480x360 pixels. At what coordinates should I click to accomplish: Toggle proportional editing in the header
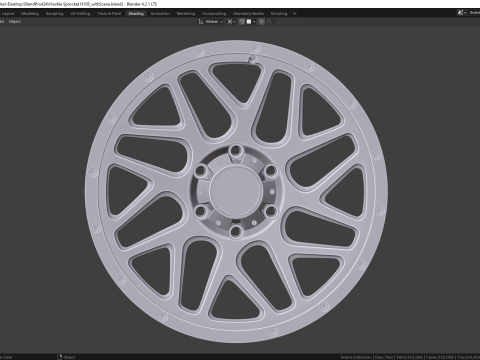coord(262,22)
